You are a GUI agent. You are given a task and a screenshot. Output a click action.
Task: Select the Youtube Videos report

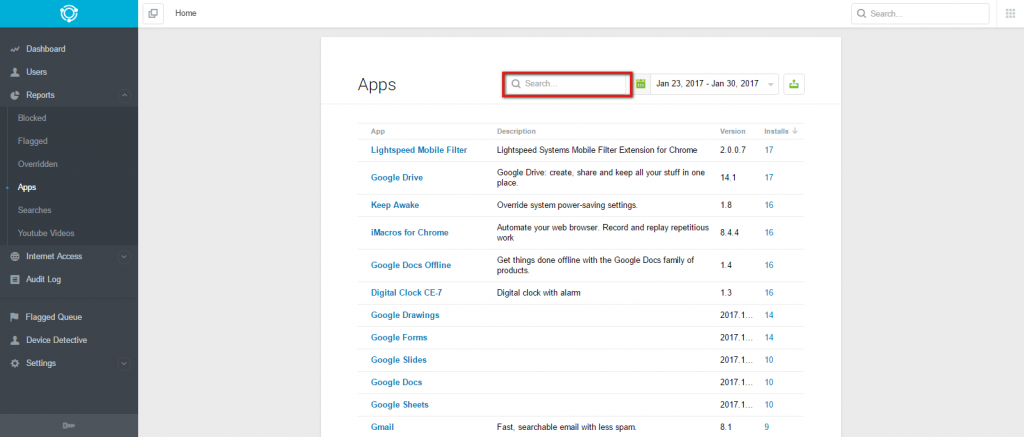coord(46,233)
